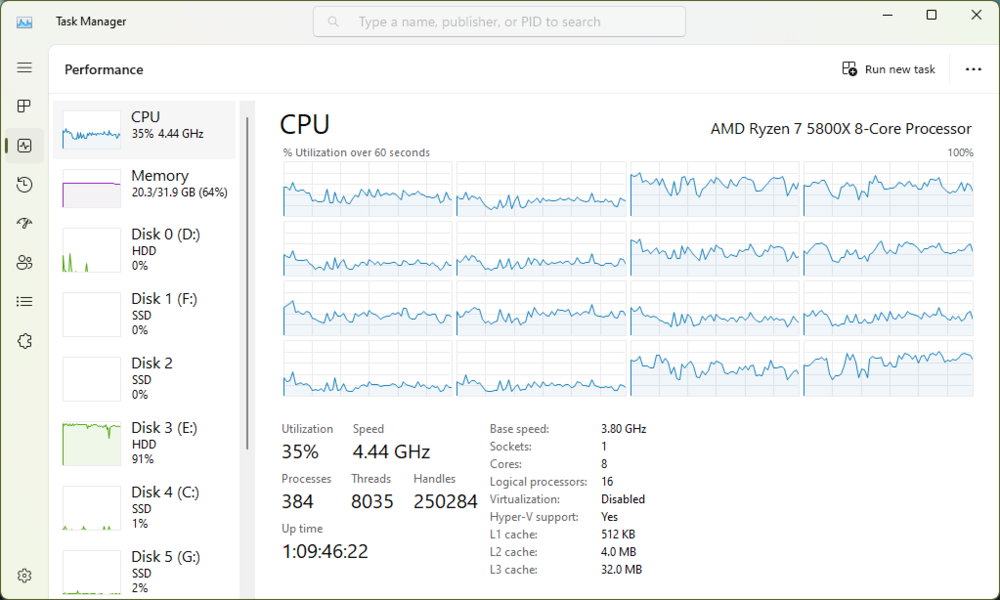Select the CPU performance entry

144,130
